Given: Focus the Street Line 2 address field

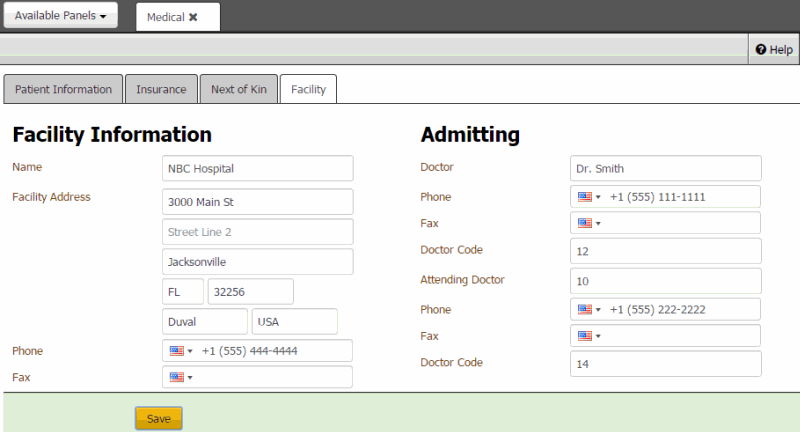Looking at the screenshot, I should click(257, 232).
